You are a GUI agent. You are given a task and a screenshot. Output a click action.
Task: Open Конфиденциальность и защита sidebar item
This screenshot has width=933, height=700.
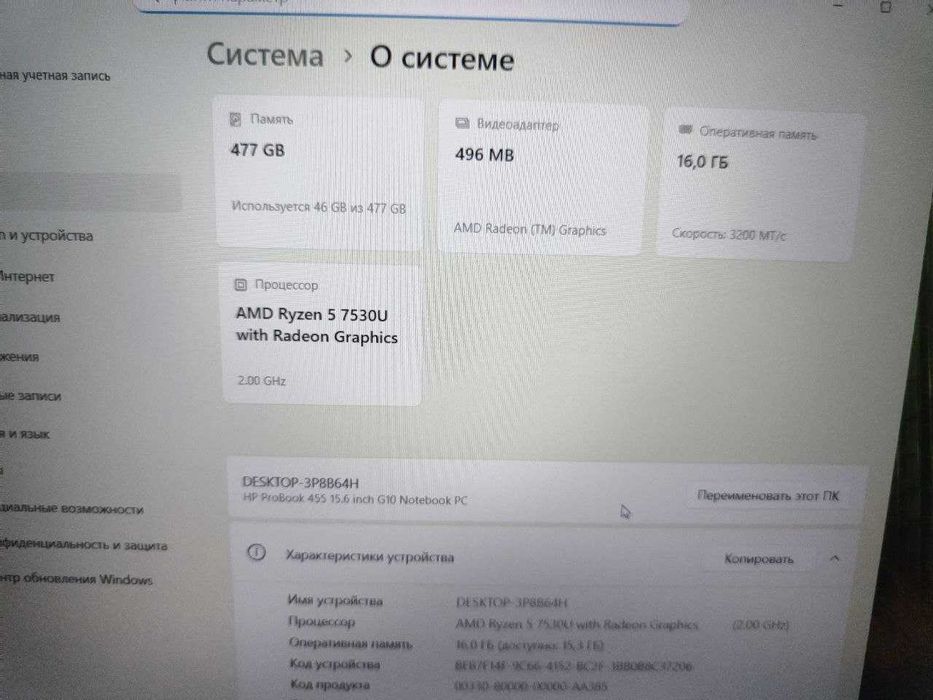83,545
